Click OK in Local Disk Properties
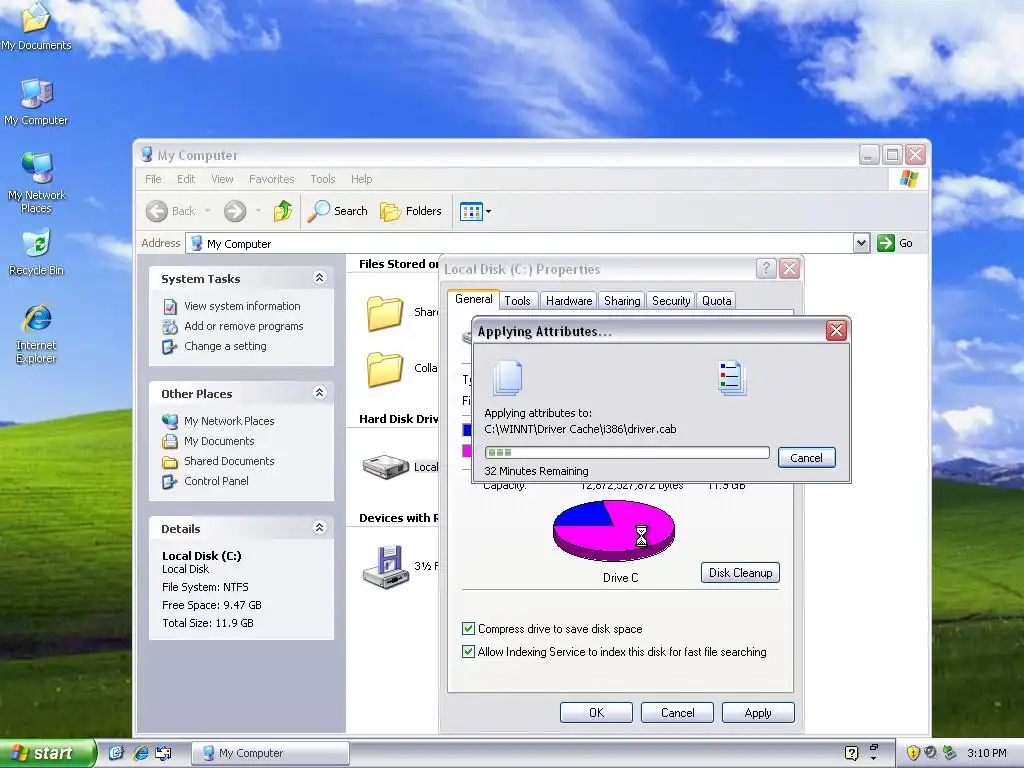This screenshot has height=768, width=1024. pos(596,712)
